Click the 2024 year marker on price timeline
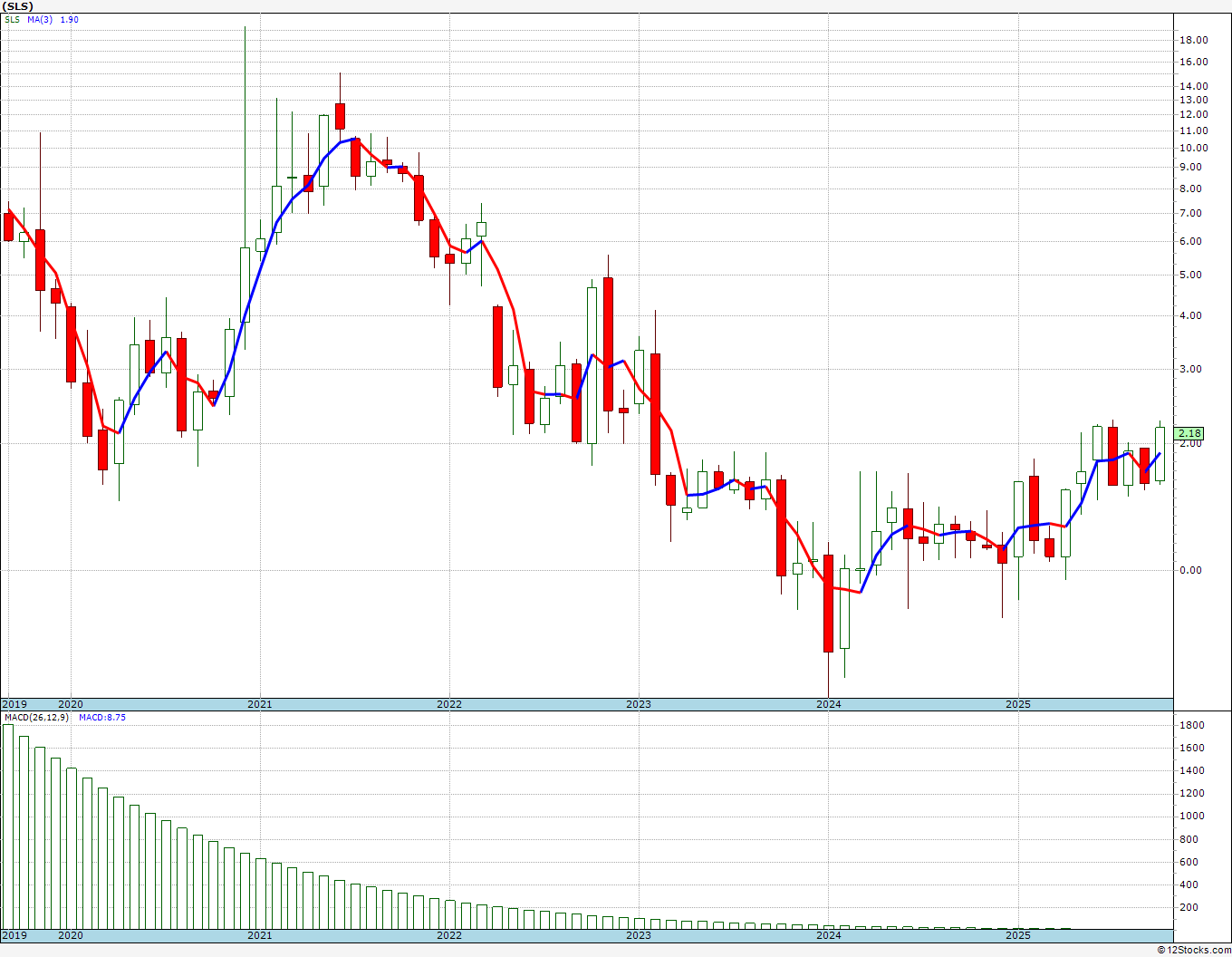The image size is (1232, 957). pos(828,704)
